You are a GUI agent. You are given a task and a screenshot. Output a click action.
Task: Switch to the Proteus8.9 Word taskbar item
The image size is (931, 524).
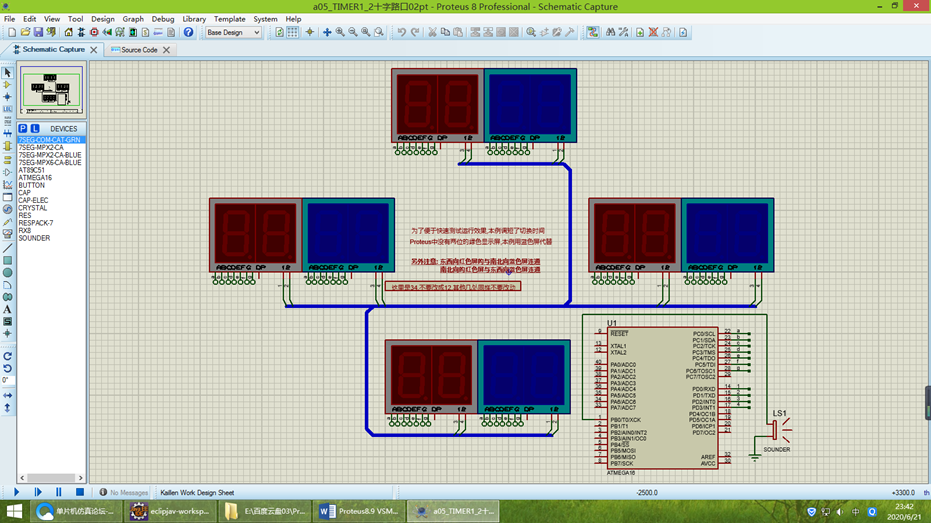(359, 511)
